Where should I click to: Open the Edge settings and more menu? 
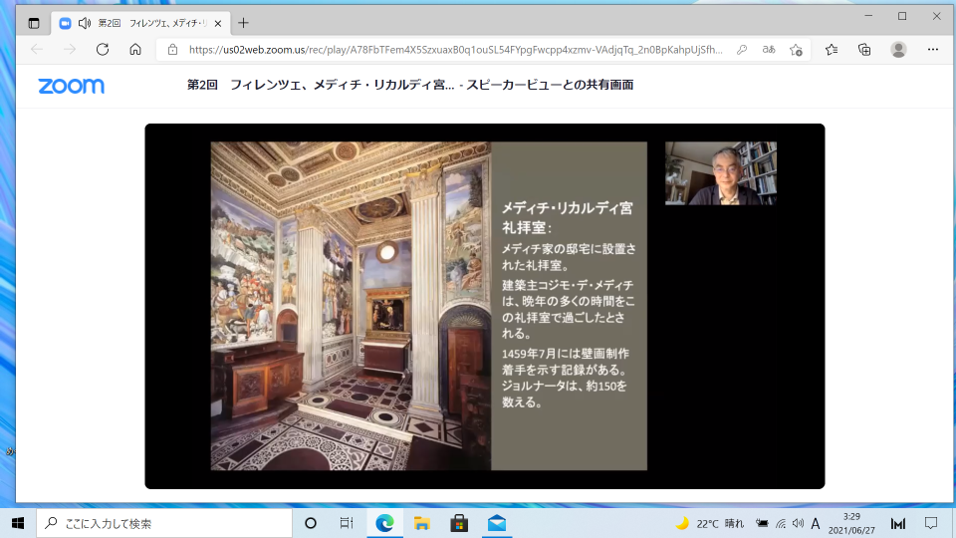[932, 49]
